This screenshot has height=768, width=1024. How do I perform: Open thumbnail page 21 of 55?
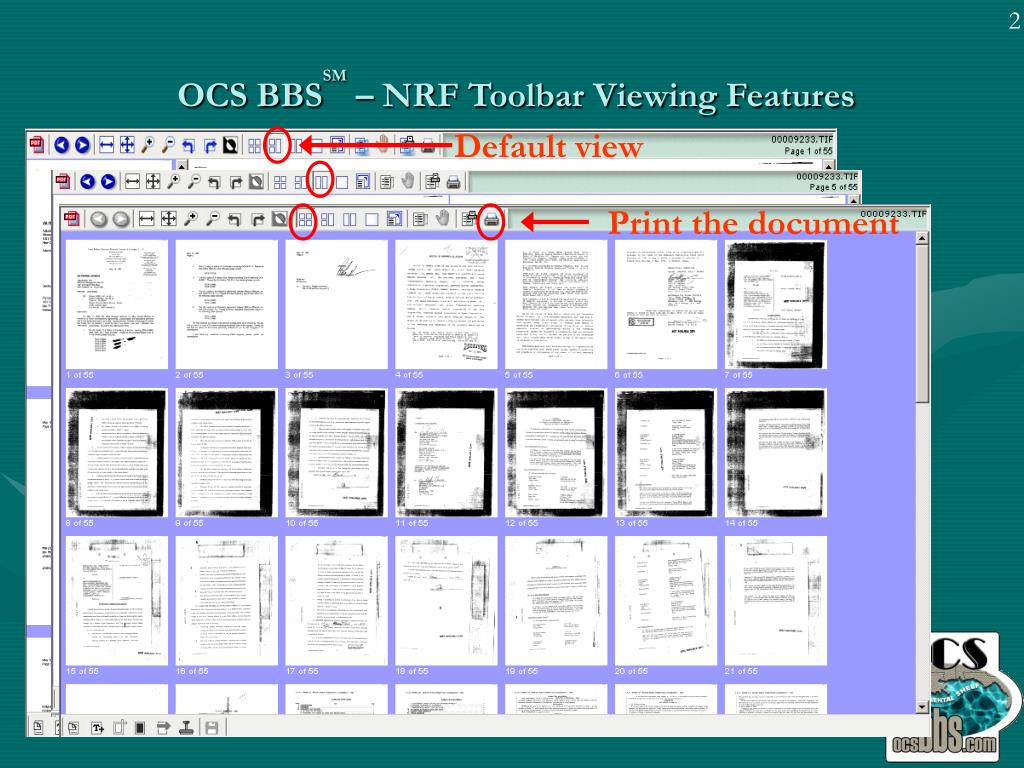click(775, 601)
